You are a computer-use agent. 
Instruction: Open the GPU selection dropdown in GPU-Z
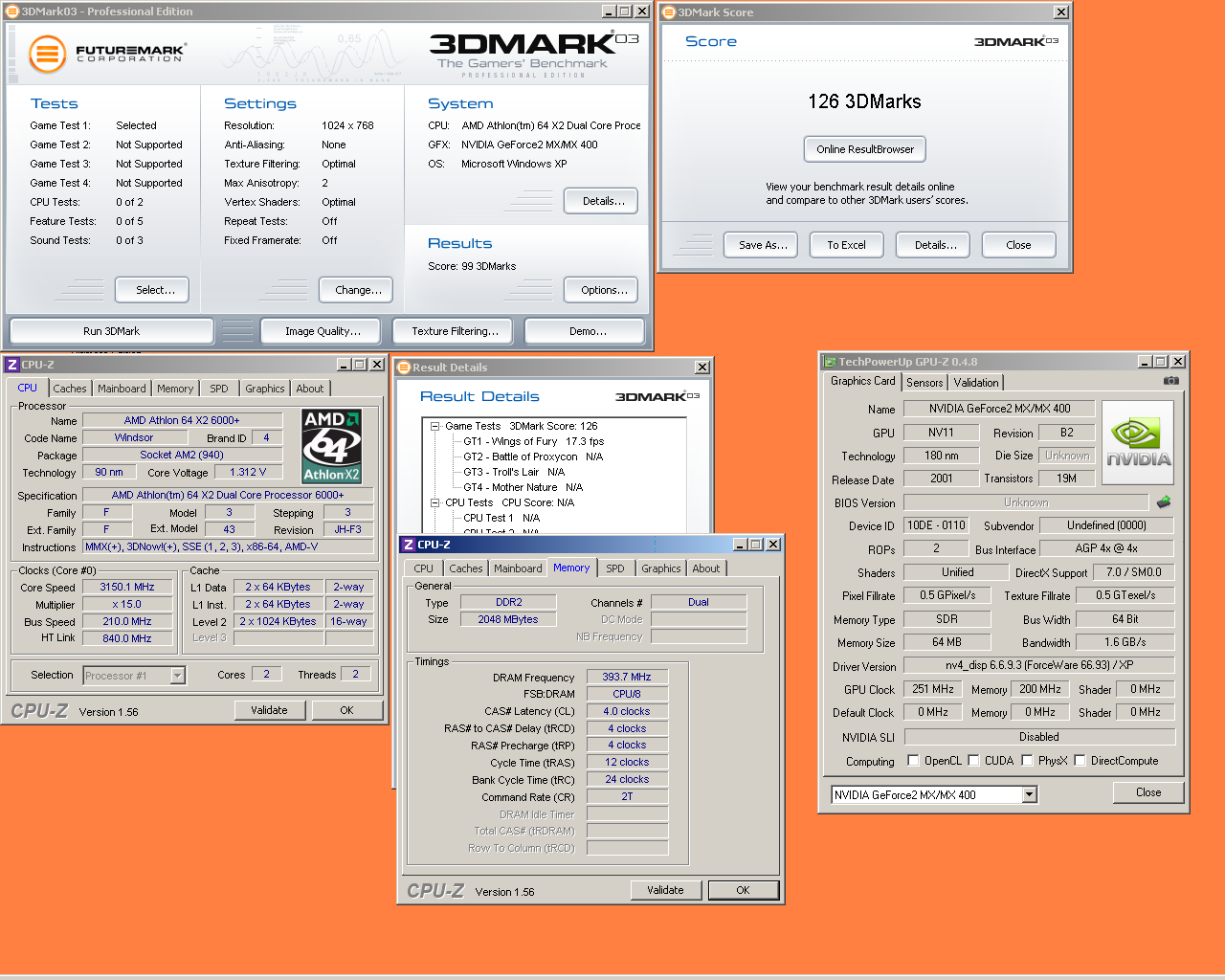[1029, 794]
